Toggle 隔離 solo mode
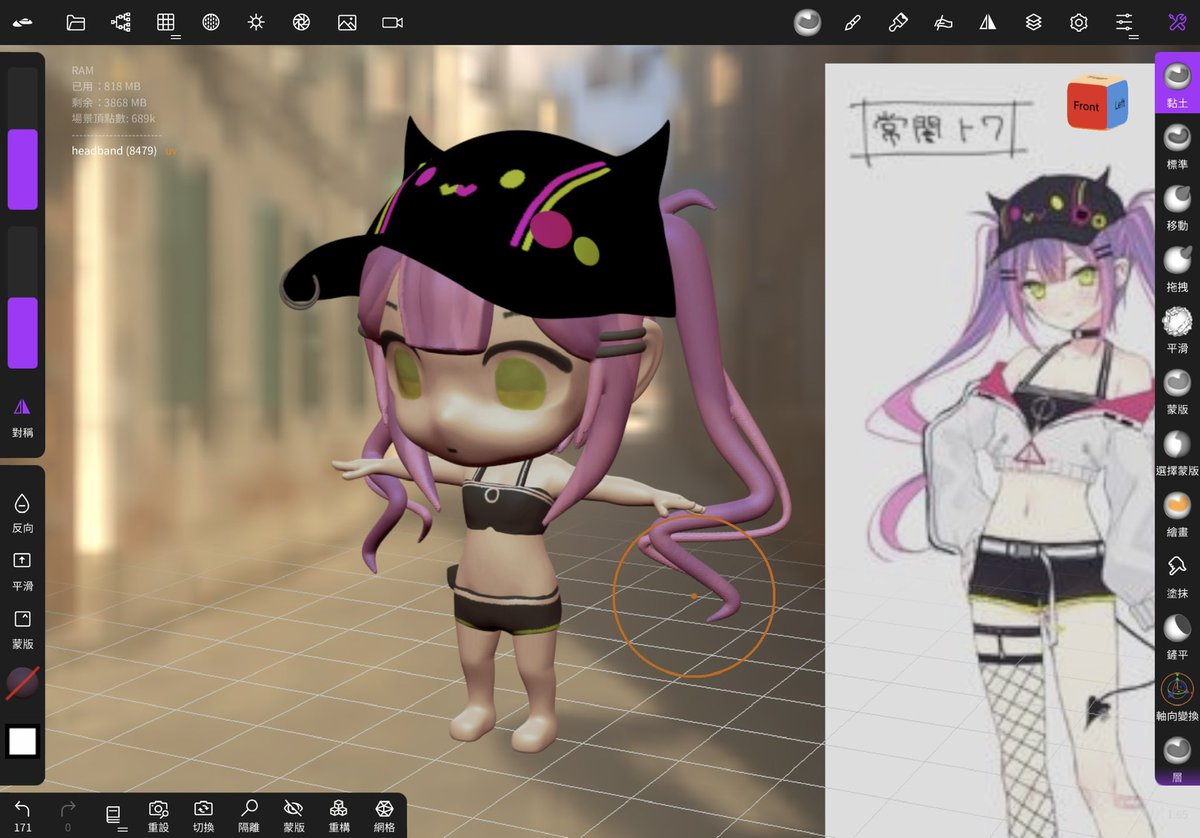This screenshot has width=1200, height=838. (x=249, y=814)
